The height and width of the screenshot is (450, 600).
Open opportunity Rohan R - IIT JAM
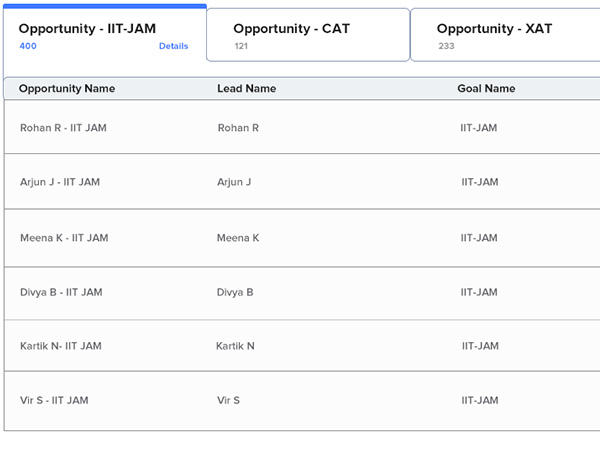point(63,128)
